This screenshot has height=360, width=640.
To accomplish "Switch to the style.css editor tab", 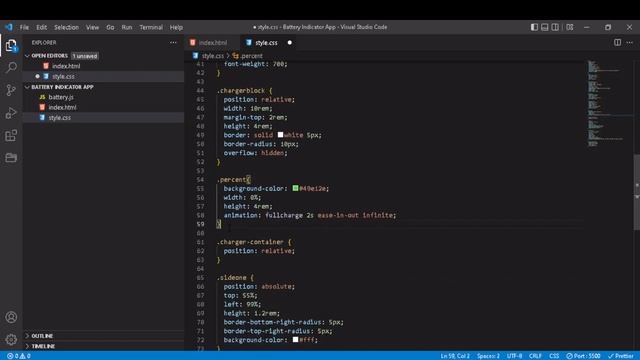I will point(266,42).
